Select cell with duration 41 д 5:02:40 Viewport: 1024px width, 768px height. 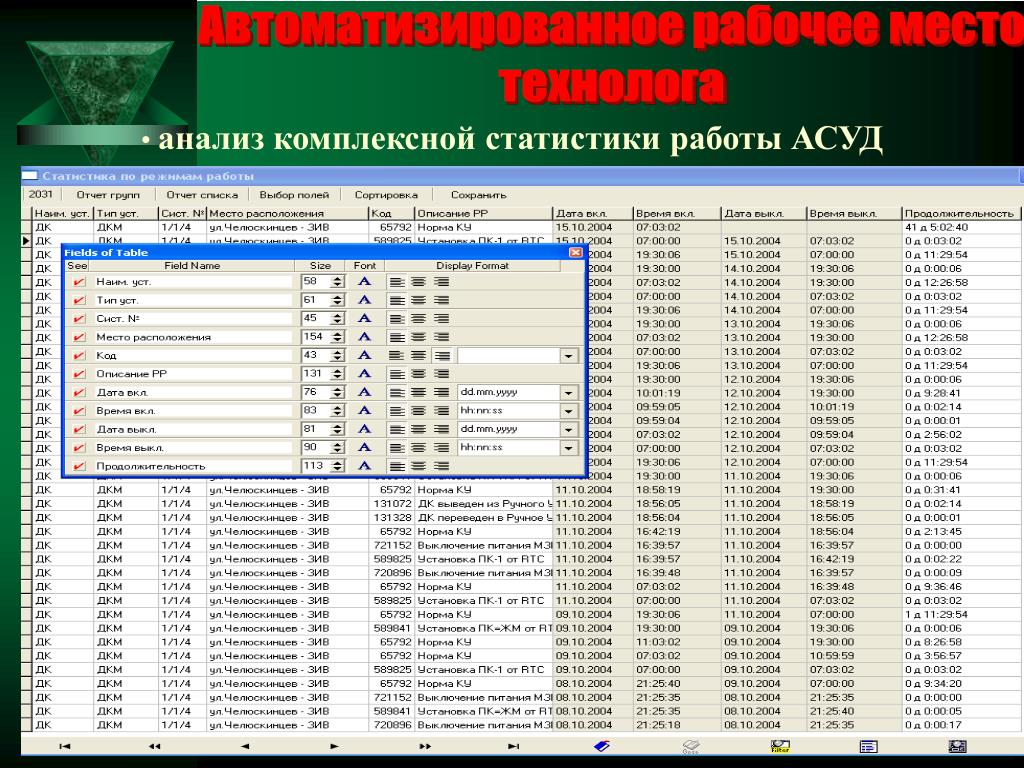960,227
